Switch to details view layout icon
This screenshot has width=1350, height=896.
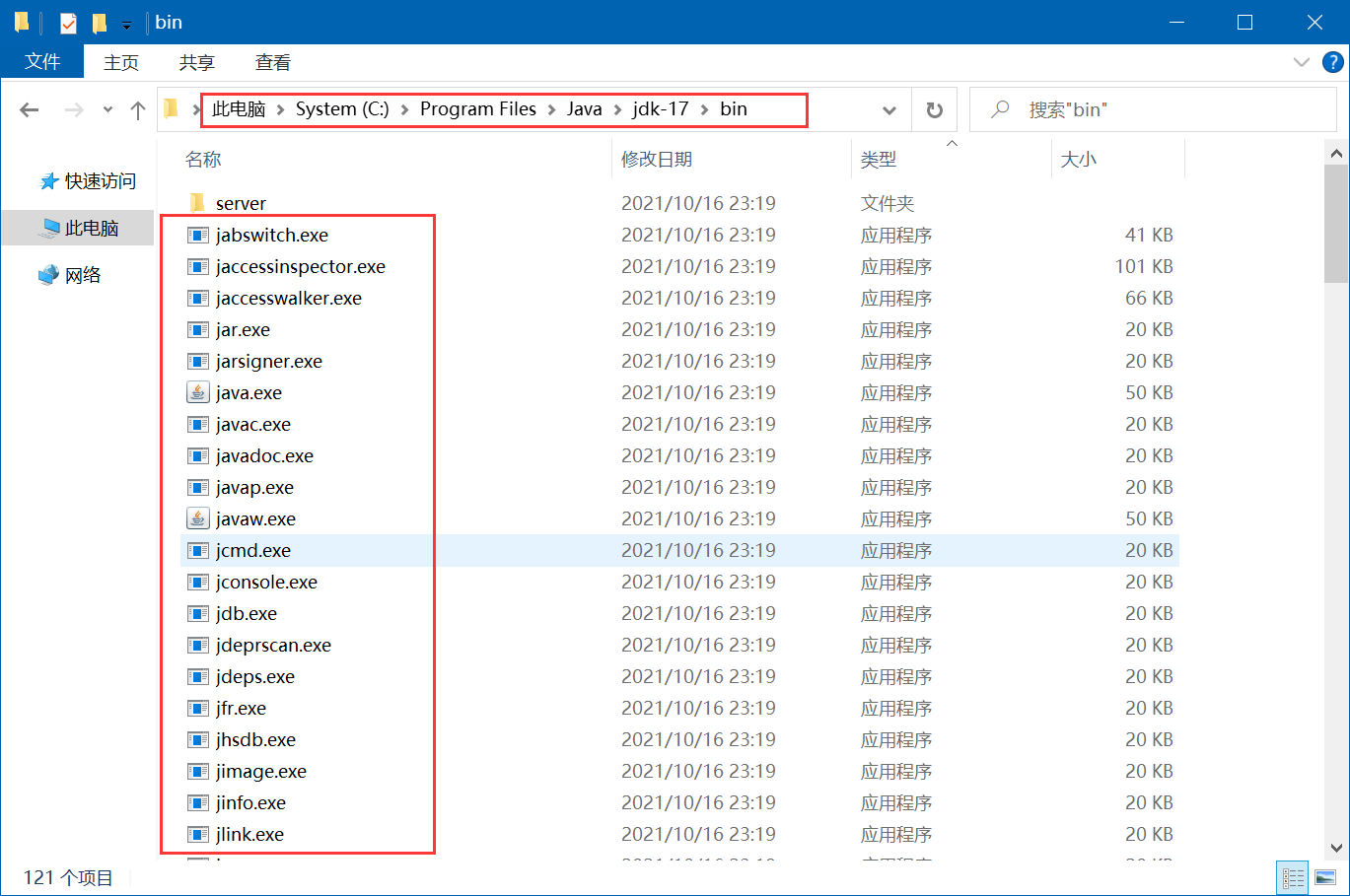[1293, 877]
